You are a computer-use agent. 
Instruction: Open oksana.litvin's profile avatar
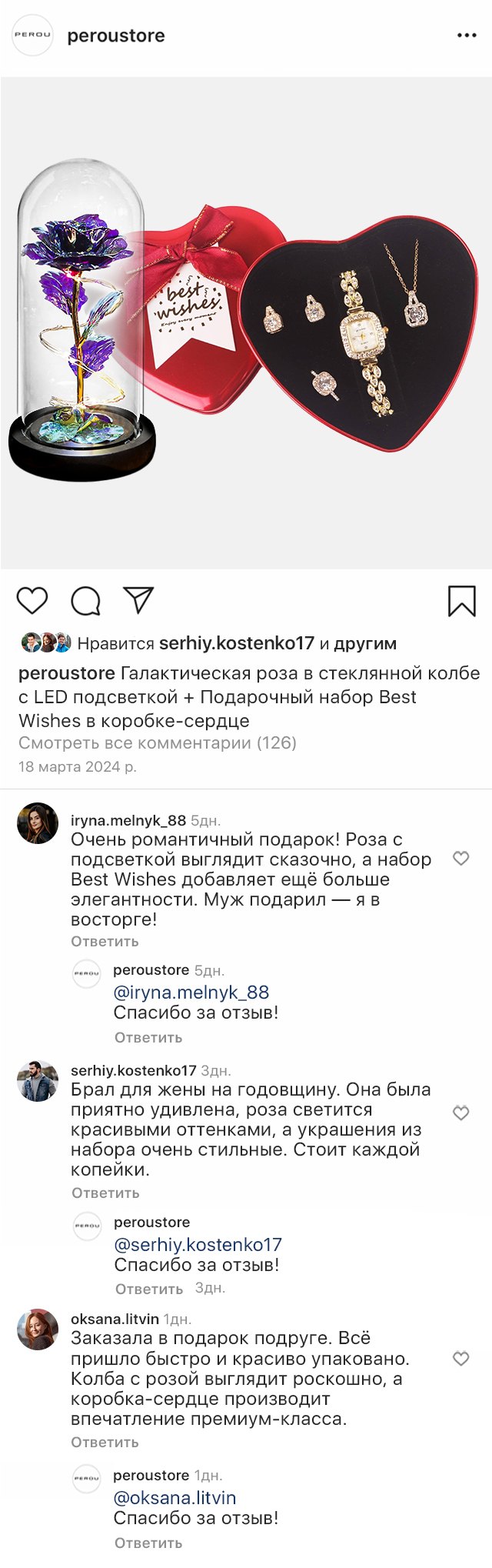[38, 1329]
